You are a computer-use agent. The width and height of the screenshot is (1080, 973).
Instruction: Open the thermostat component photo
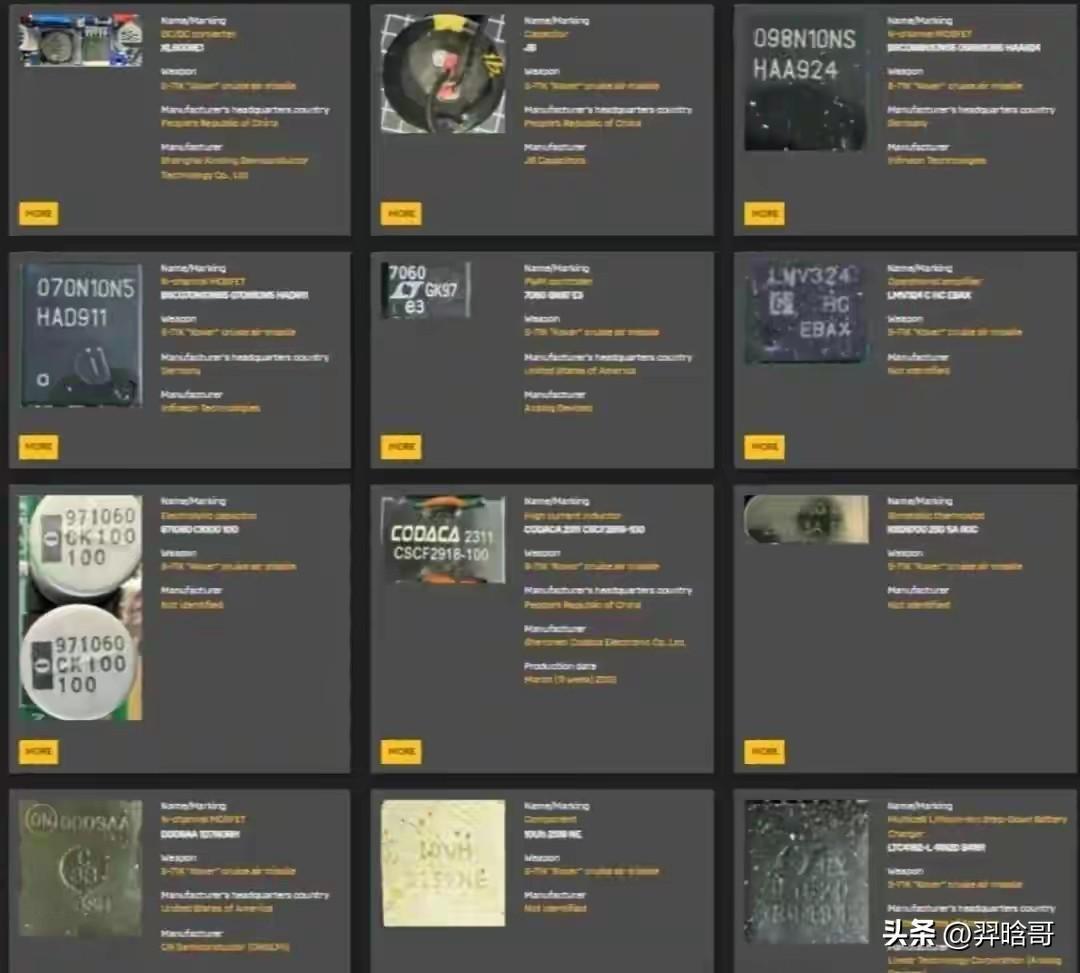806,519
